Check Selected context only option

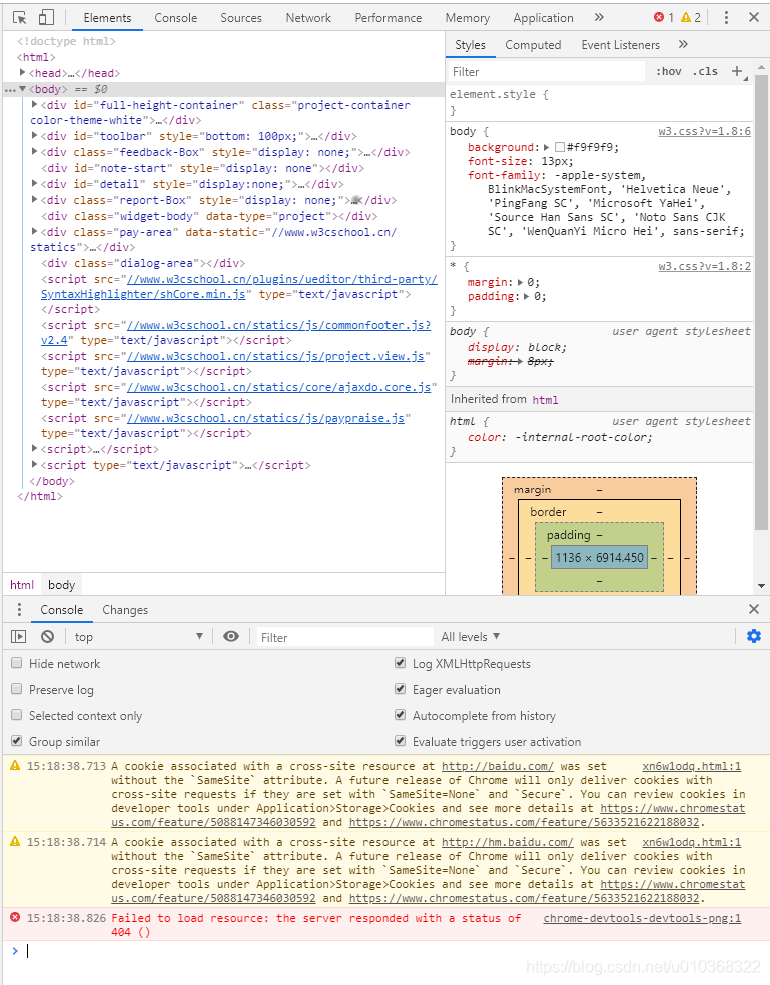tap(17, 715)
